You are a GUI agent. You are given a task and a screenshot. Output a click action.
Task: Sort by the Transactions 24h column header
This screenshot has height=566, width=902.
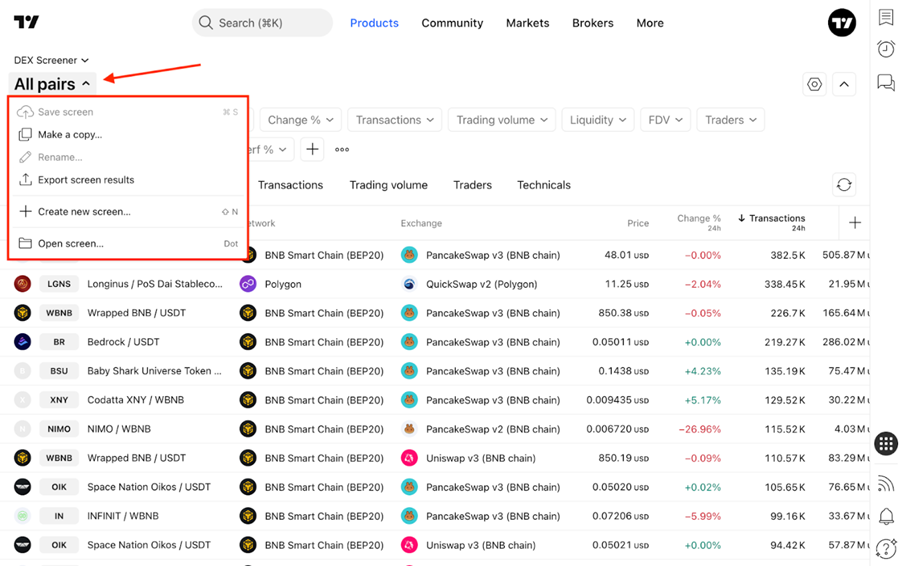click(771, 223)
